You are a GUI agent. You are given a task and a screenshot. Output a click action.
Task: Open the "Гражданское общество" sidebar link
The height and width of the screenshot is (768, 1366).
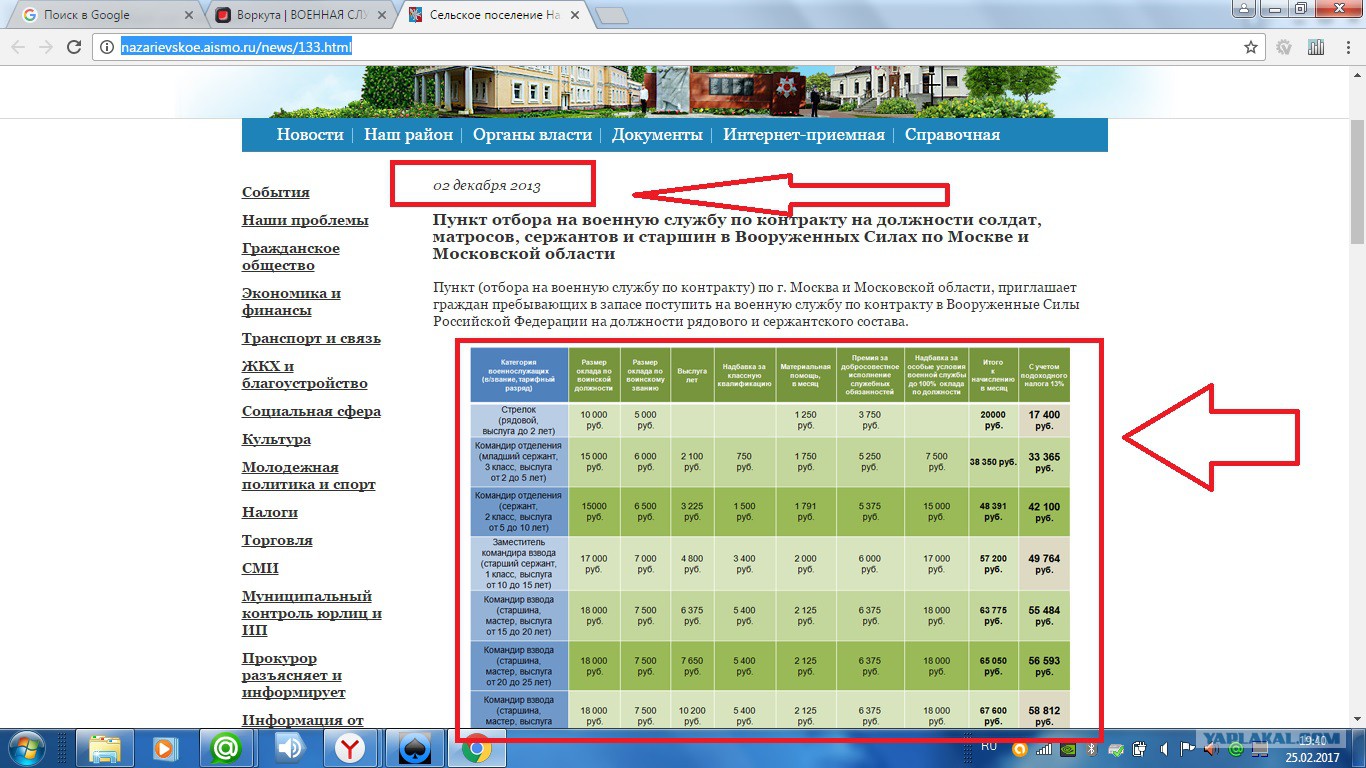291,257
